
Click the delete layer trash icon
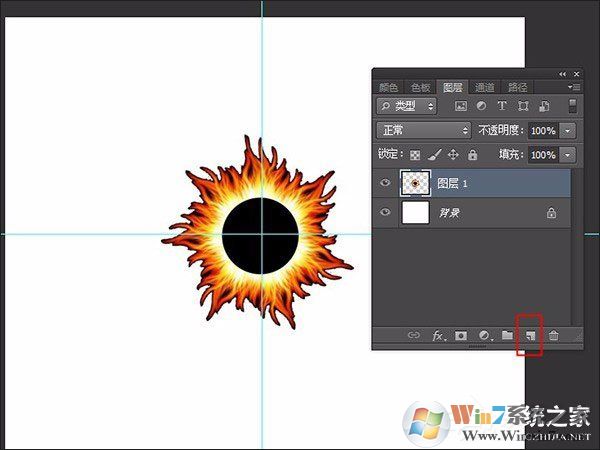[553, 336]
